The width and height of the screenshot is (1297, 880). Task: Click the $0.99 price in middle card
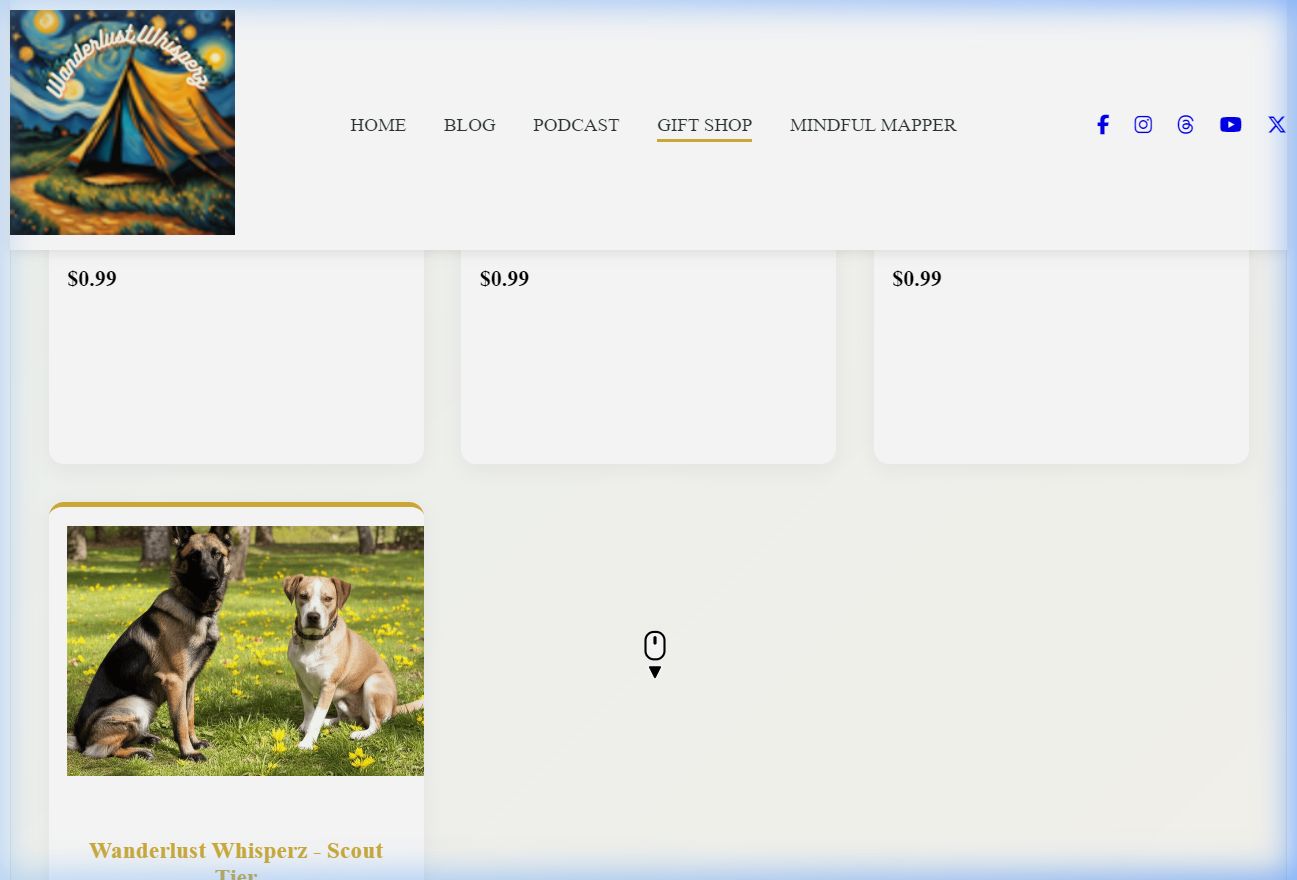click(x=504, y=279)
